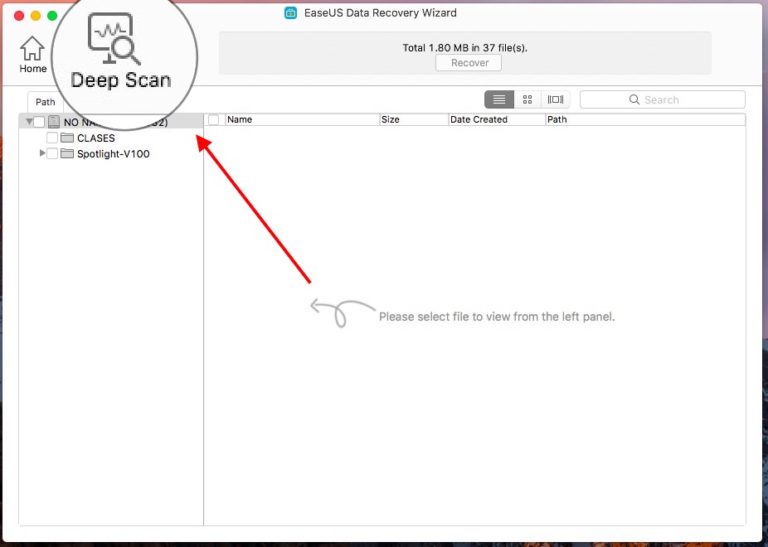Tick the CLASES folder checkbox
The width and height of the screenshot is (768, 547).
[x=52, y=138]
